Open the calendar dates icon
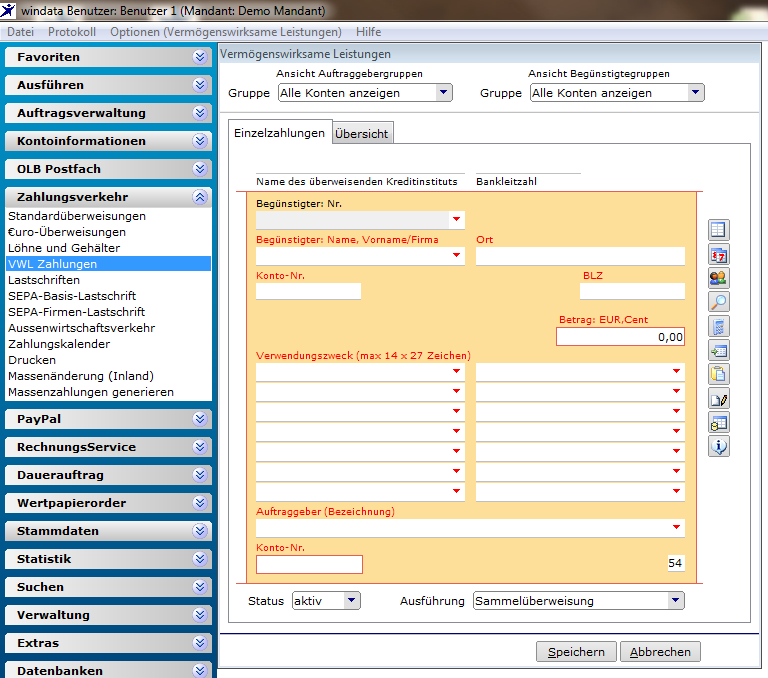Viewport: 768px width, 678px height. point(719,254)
